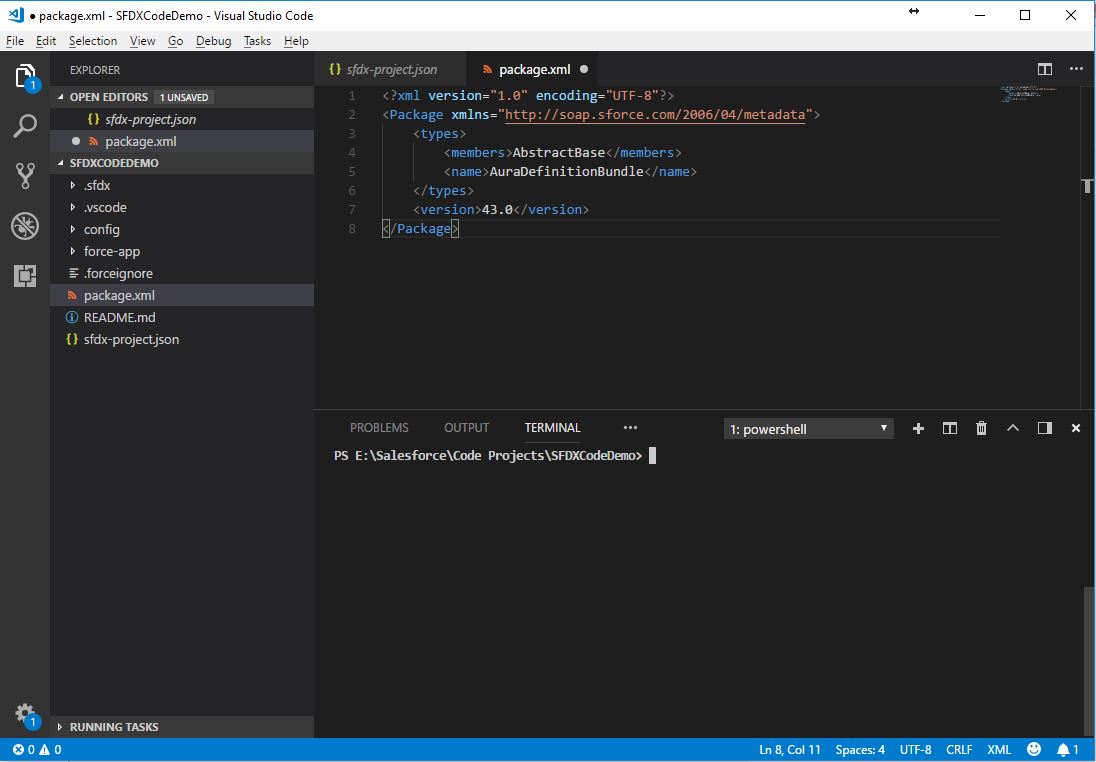1096x762 pixels.
Task: Click the warnings count in status bar
Action: pos(50,749)
